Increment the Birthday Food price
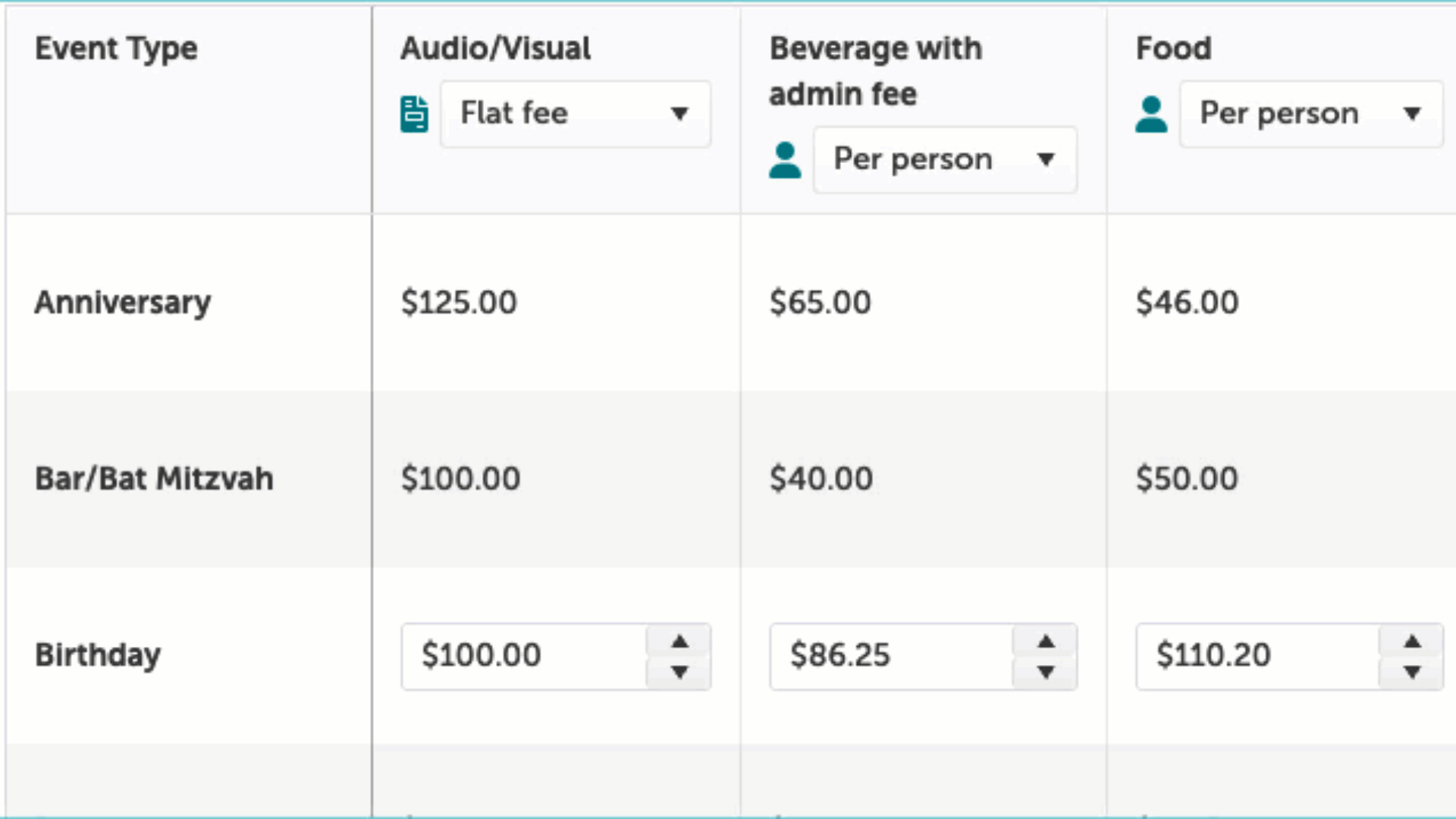1456x819 pixels. tap(1411, 641)
